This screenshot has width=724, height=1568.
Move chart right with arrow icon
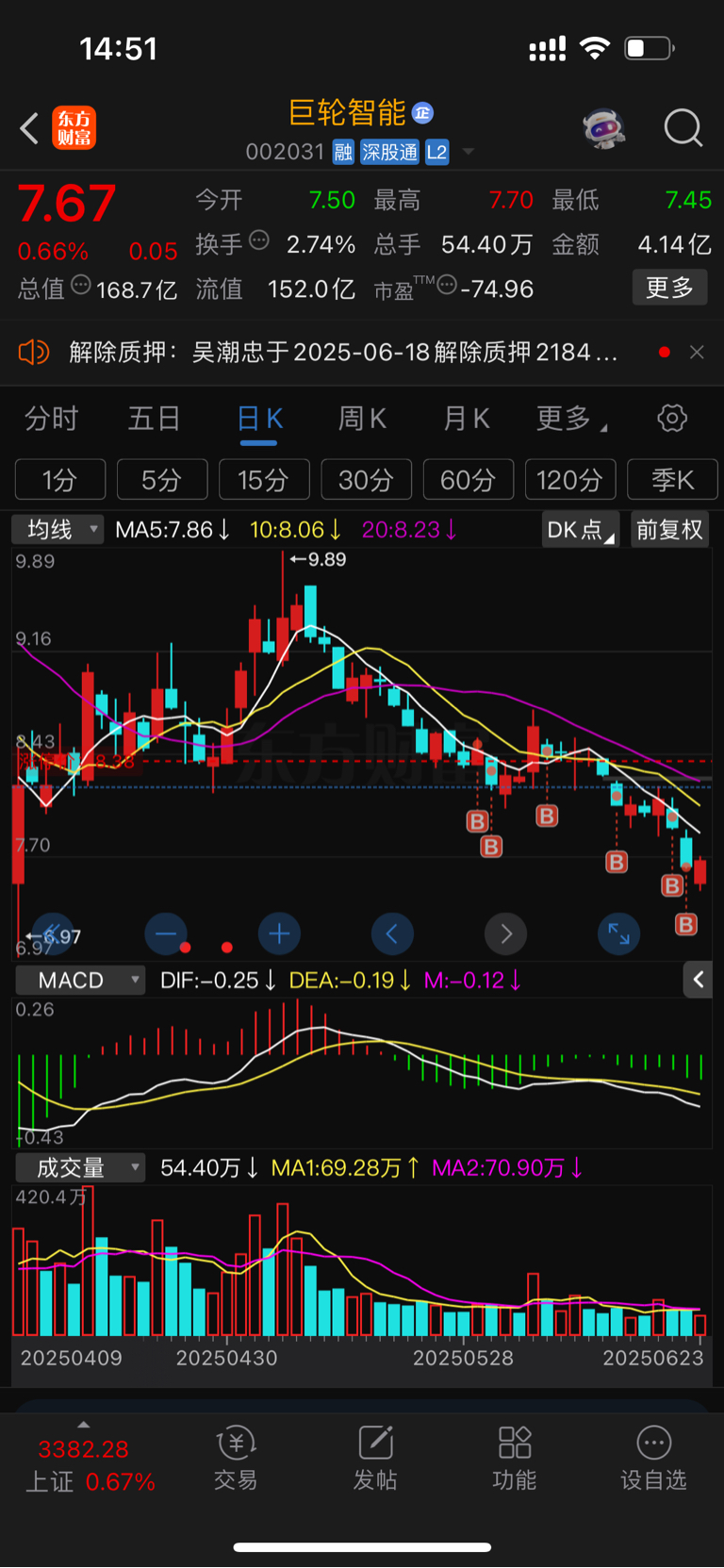505,933
